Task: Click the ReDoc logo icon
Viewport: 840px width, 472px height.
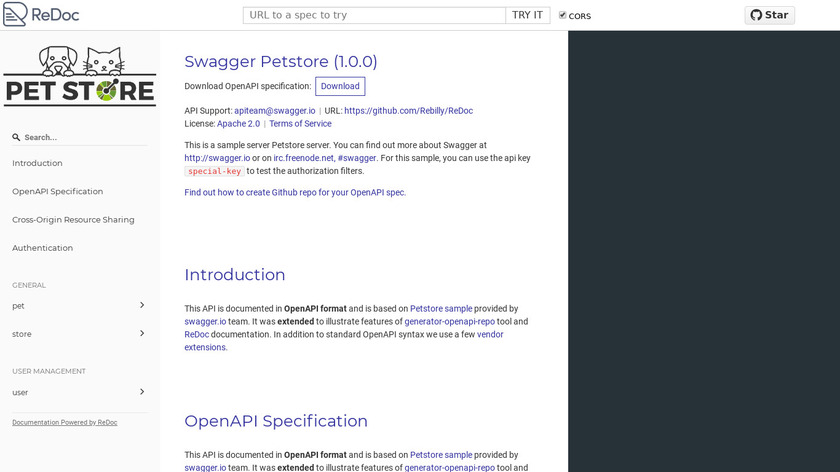Action: click(x=15, y=14)
